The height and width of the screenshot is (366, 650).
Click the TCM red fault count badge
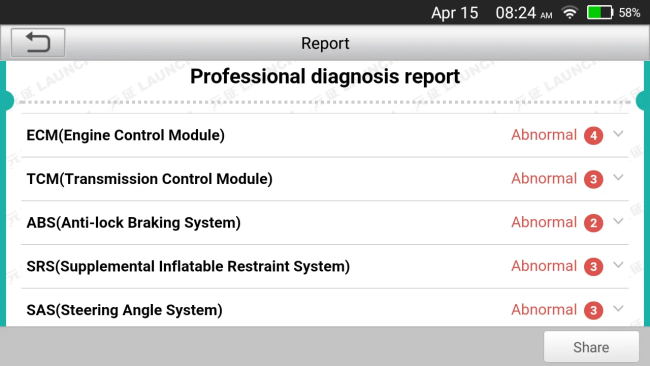coord(593,179)
